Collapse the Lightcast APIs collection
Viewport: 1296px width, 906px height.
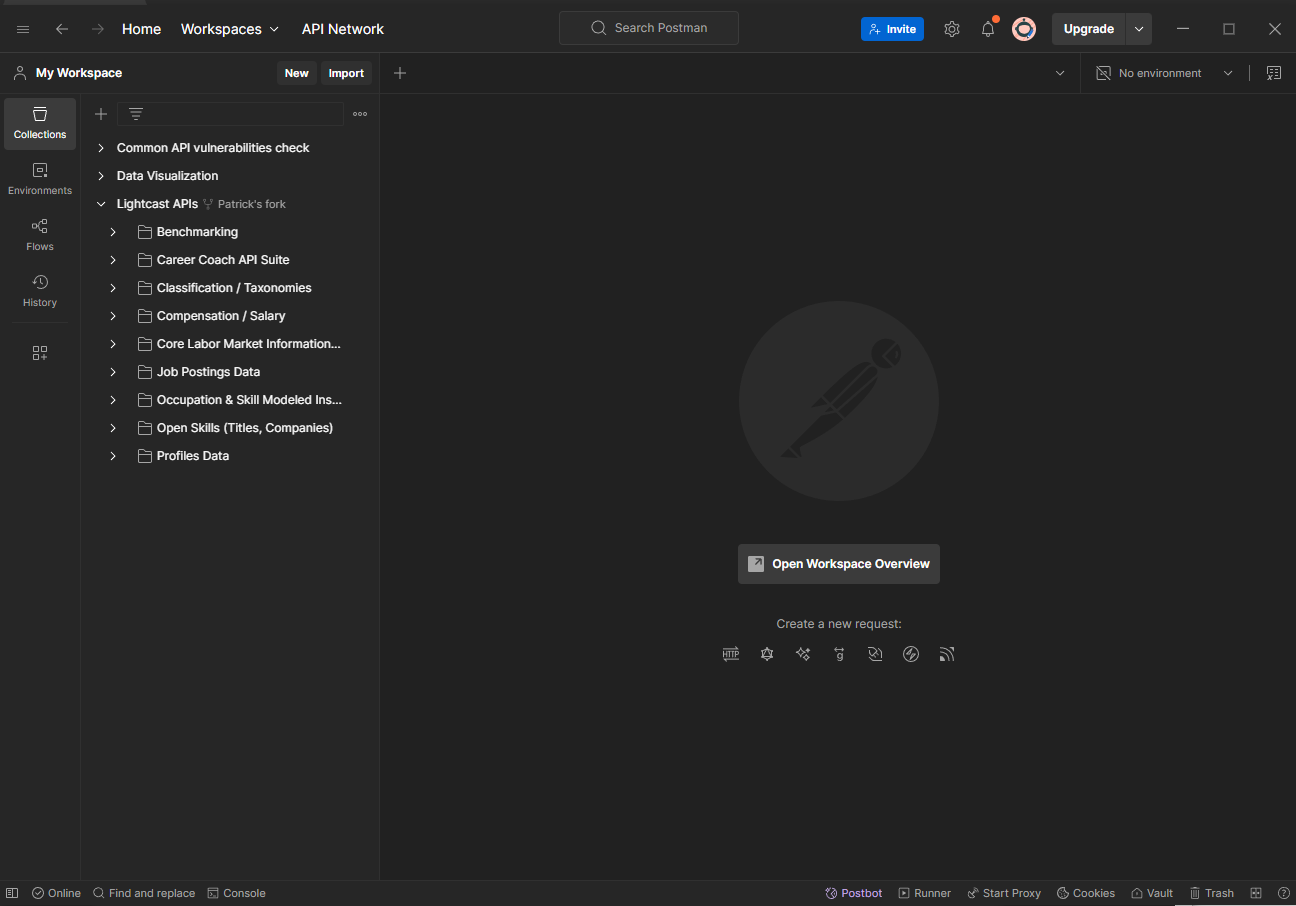coord(101,204)
